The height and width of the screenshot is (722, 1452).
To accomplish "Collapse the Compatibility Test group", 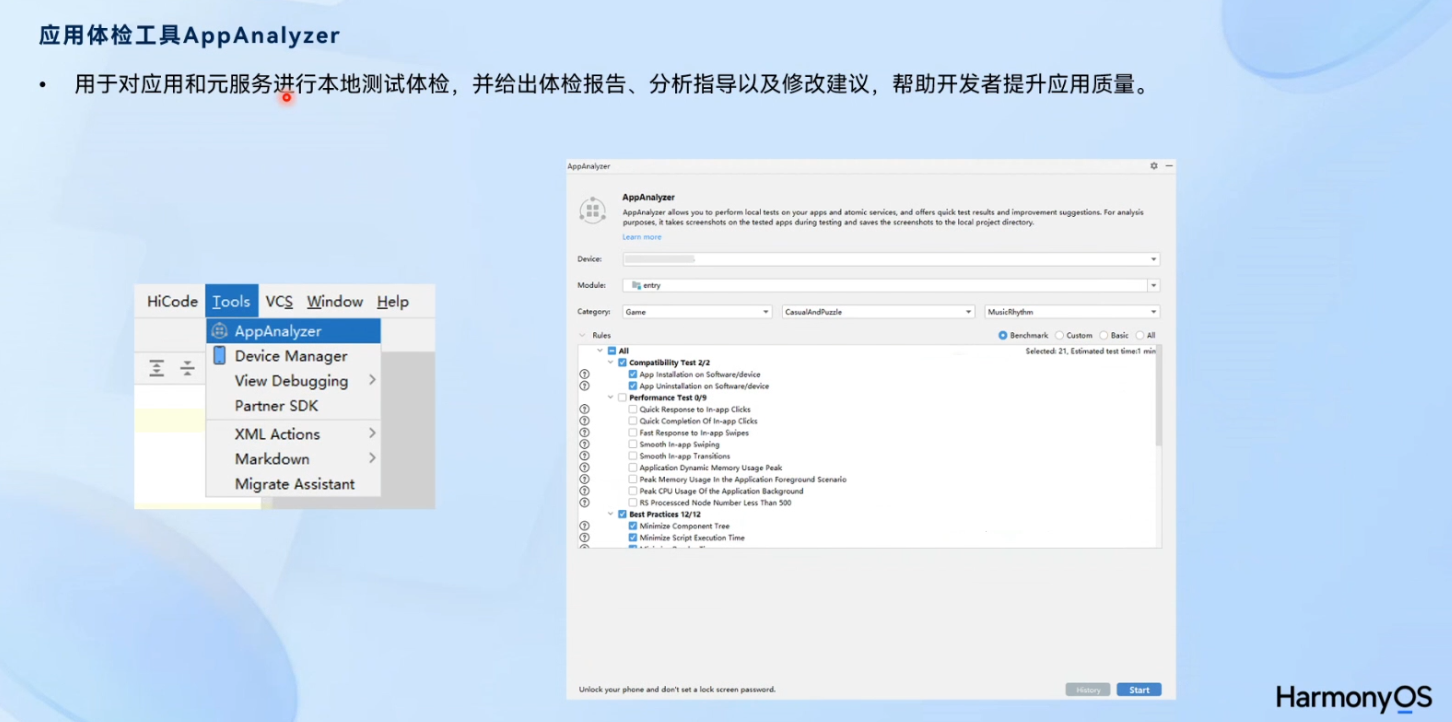I will click(610, 362).
